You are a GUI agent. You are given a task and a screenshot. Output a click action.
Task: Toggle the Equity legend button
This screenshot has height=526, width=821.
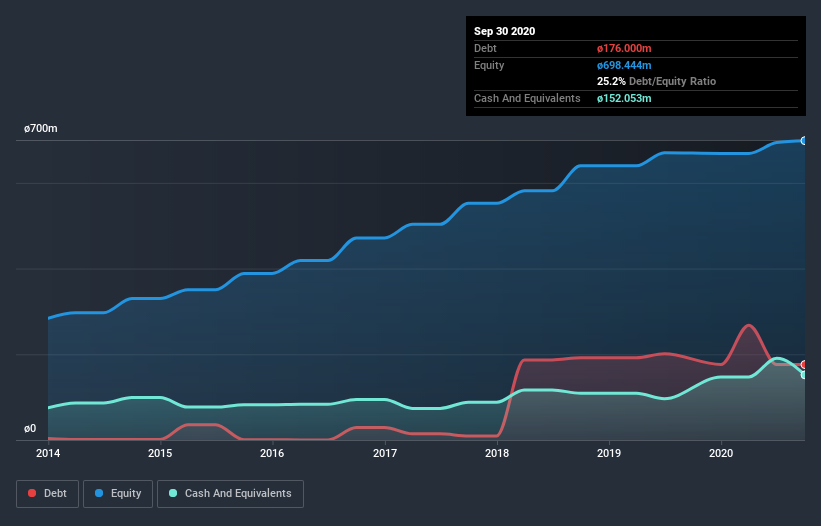pos(118,494)
